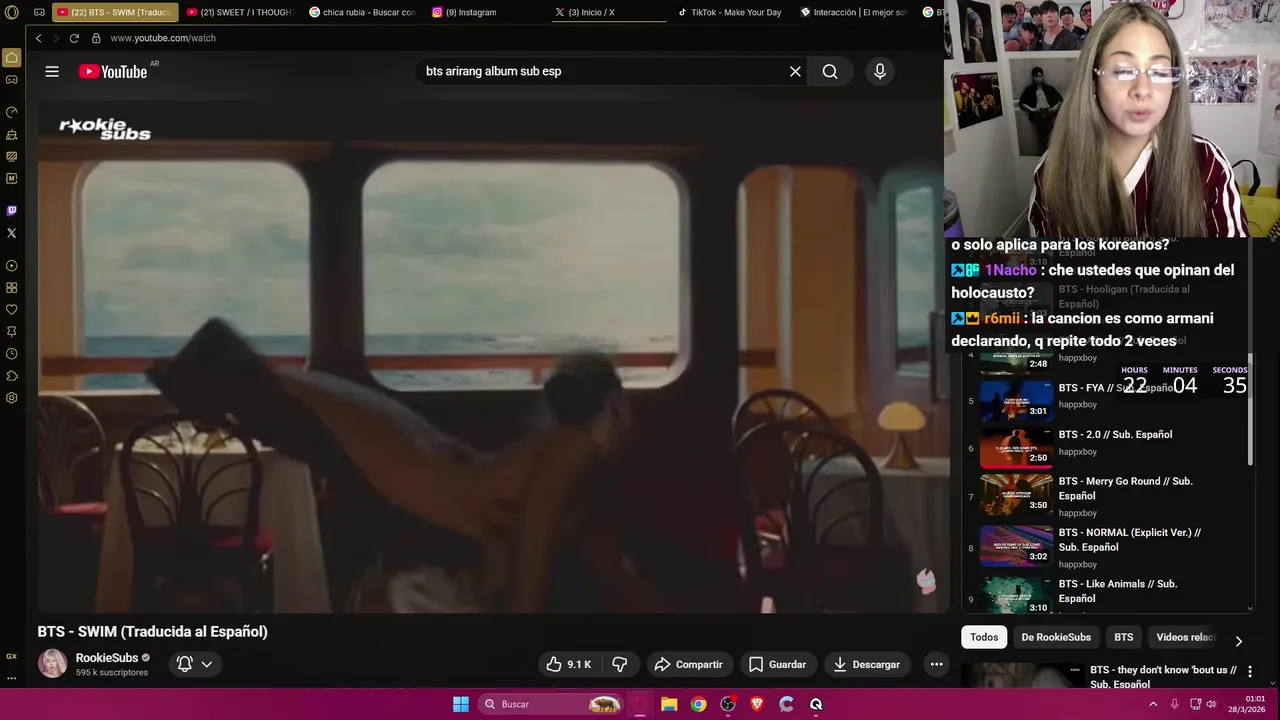Click the Buscar taskbar search box
The image size is (1280, 720).
(551, 704)
